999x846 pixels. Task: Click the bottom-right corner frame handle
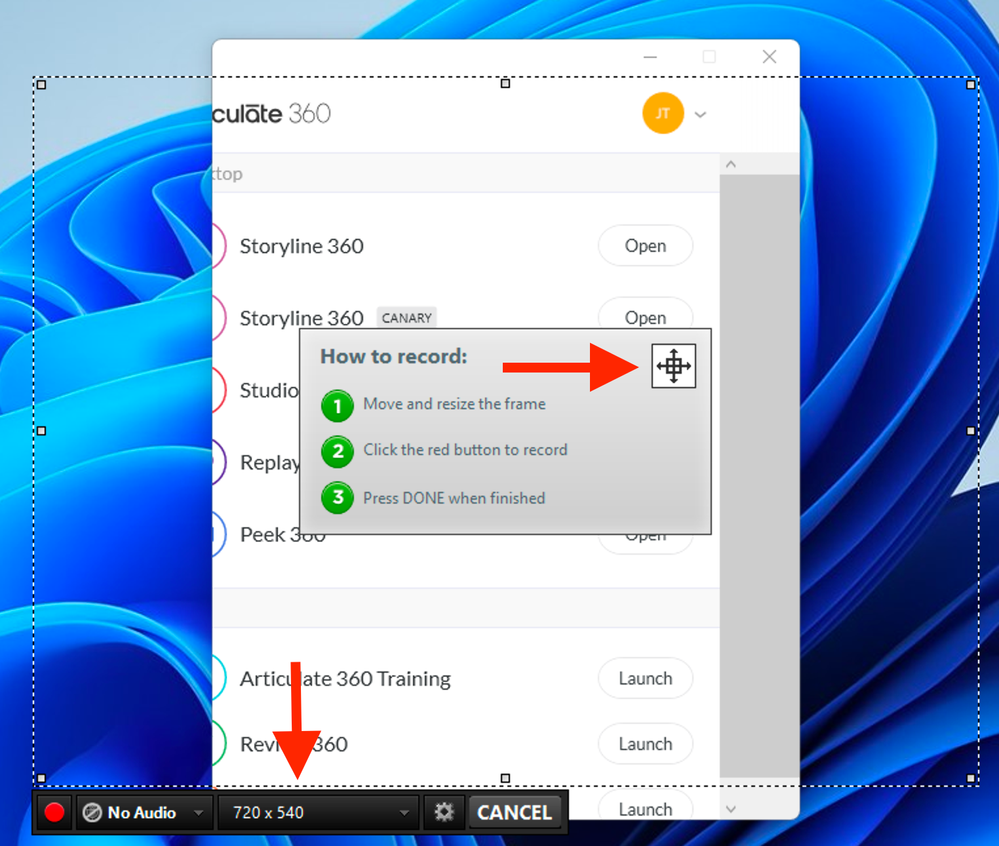[x=970, y=778]
